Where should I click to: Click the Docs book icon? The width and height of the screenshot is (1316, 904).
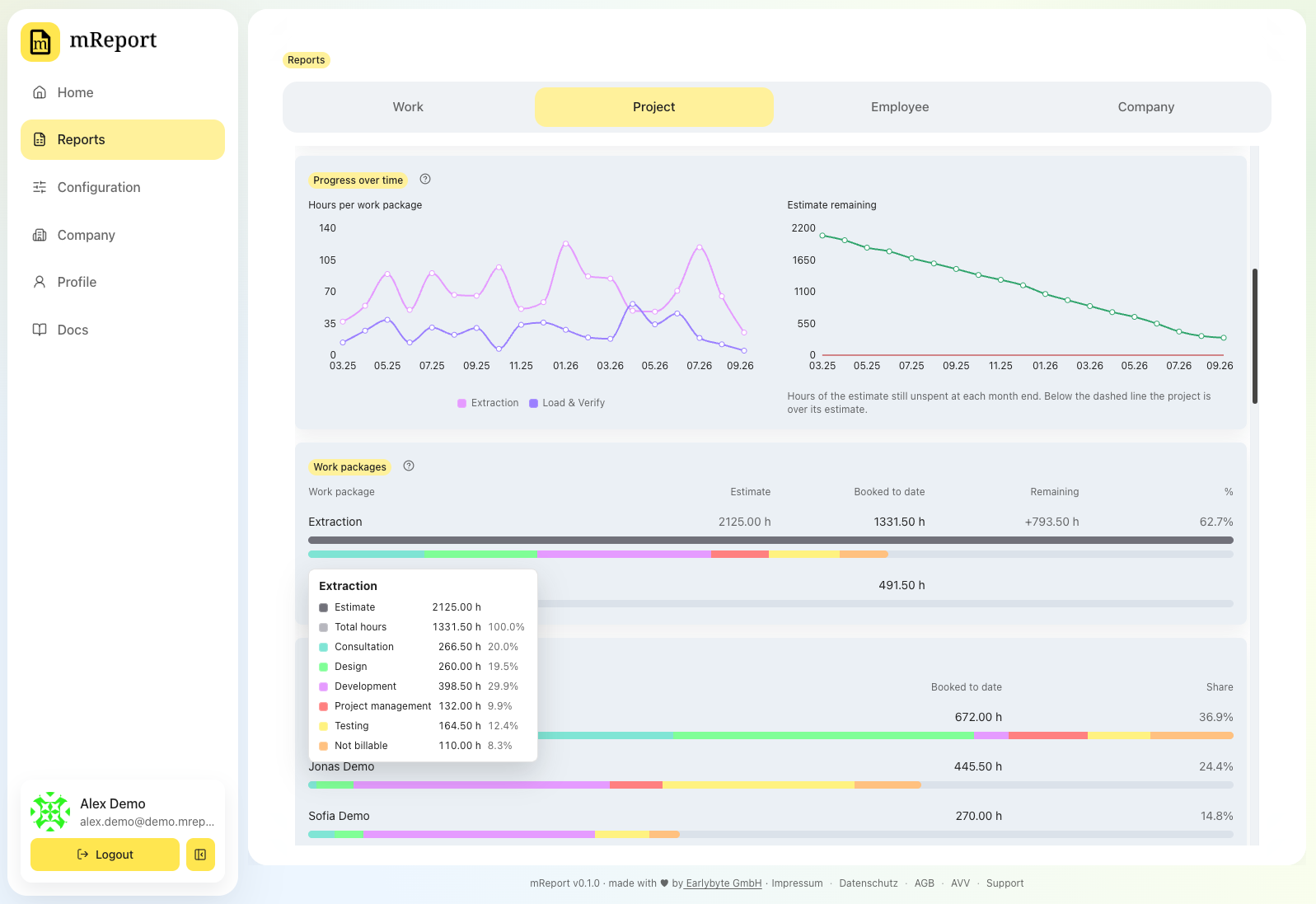40,330
